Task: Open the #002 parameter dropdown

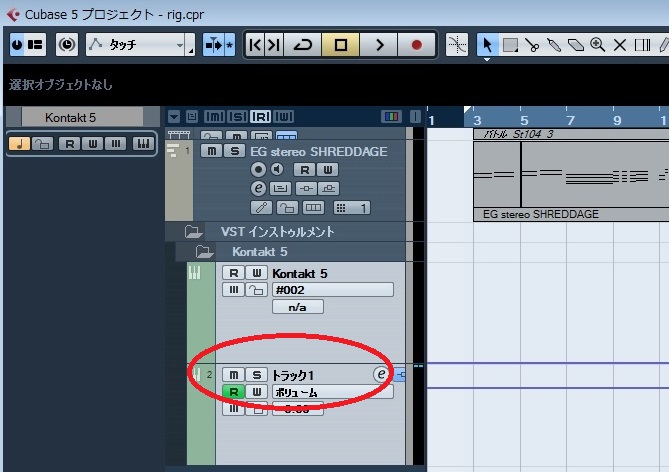Action: (333, 290)
